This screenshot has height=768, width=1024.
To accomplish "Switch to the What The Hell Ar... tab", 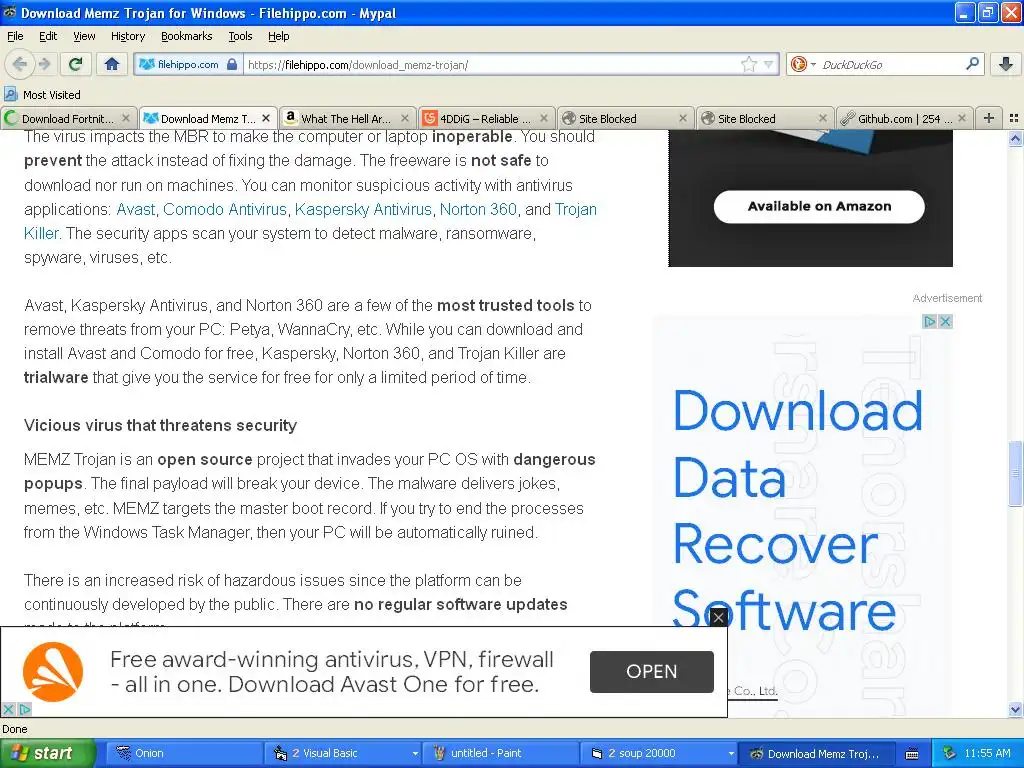I will click(348, 118).
